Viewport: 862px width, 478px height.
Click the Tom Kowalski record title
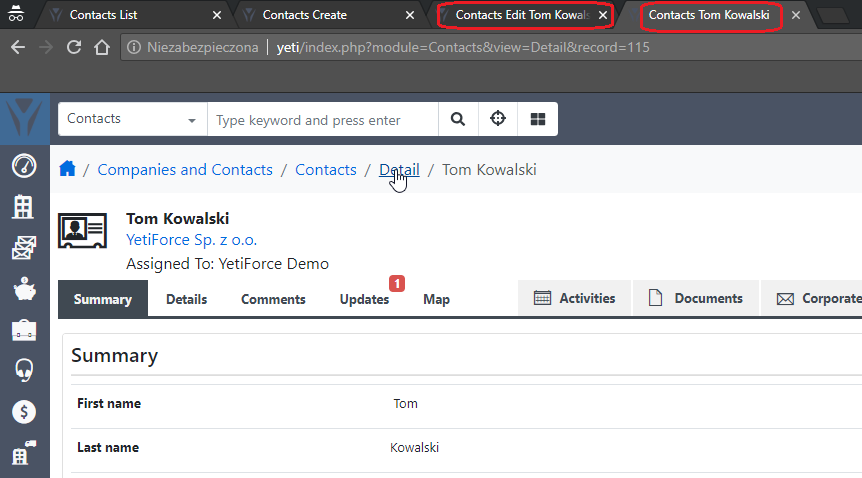178,218
